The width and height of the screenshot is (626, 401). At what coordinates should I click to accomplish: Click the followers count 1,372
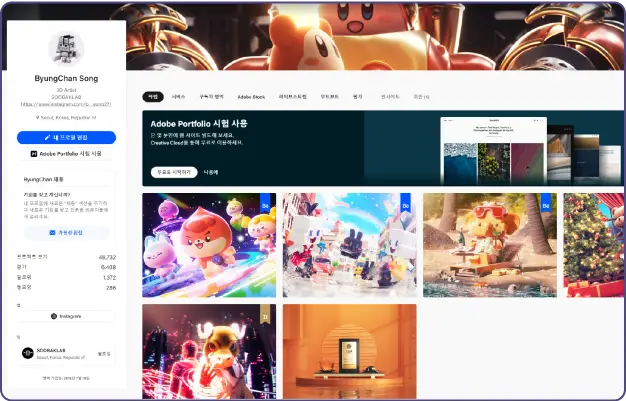click(x=109, y=278)
